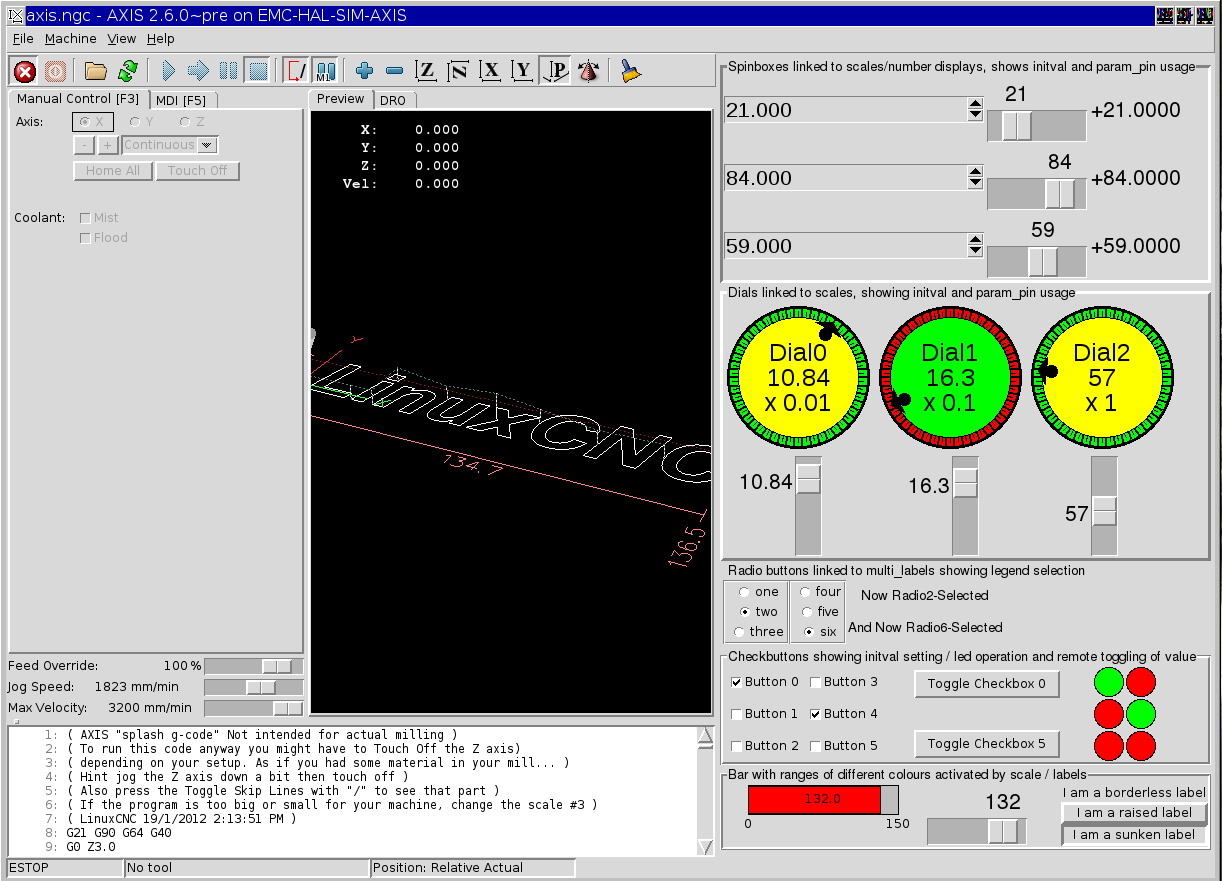This screenshot has height=881, width=1222.
Task: Click the Home All button
Action: 113,171
